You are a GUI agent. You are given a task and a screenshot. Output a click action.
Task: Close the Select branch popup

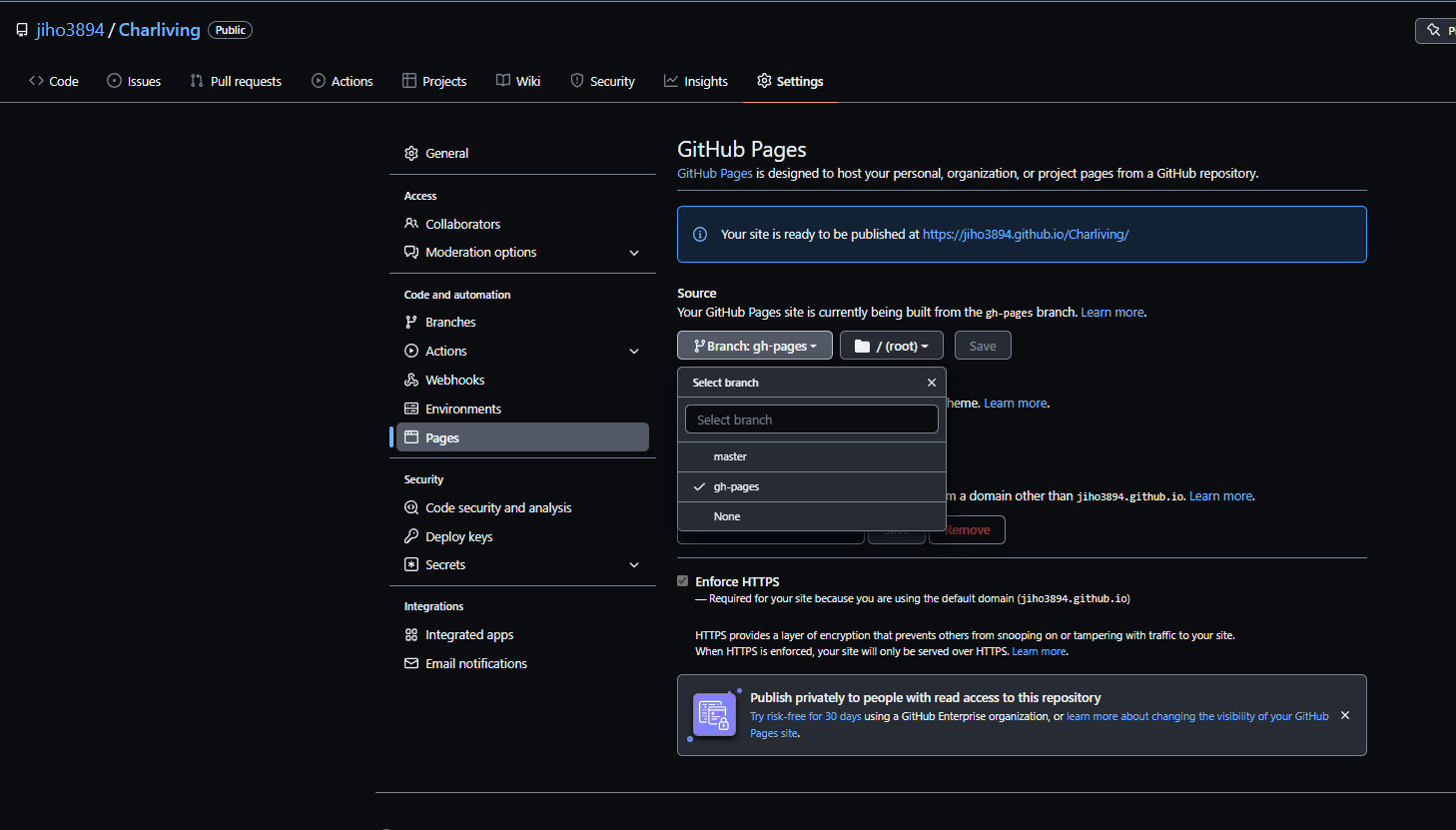pyautogui.click(x=932, y=383)
